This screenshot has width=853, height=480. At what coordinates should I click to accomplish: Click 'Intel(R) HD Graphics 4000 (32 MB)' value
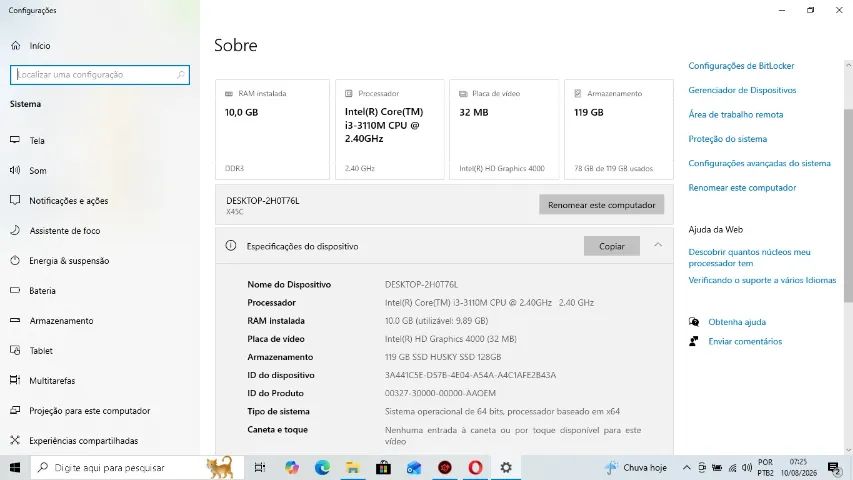[450, 339]
